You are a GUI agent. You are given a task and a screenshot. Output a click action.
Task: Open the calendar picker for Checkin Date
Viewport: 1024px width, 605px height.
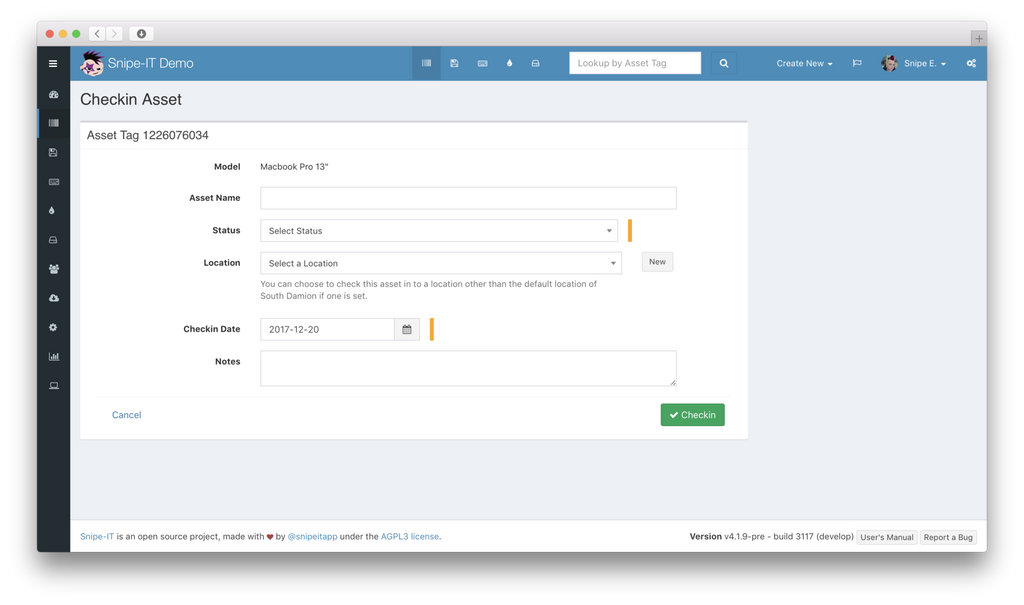pyautogui.click(x=407, y=328)
